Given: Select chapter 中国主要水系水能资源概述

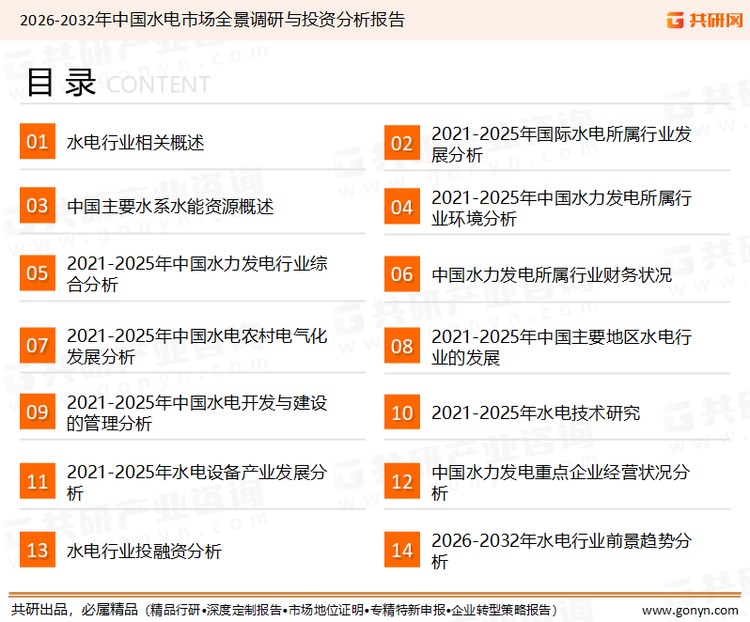Looking at the screenshot, I should click(x=170, y=206).
